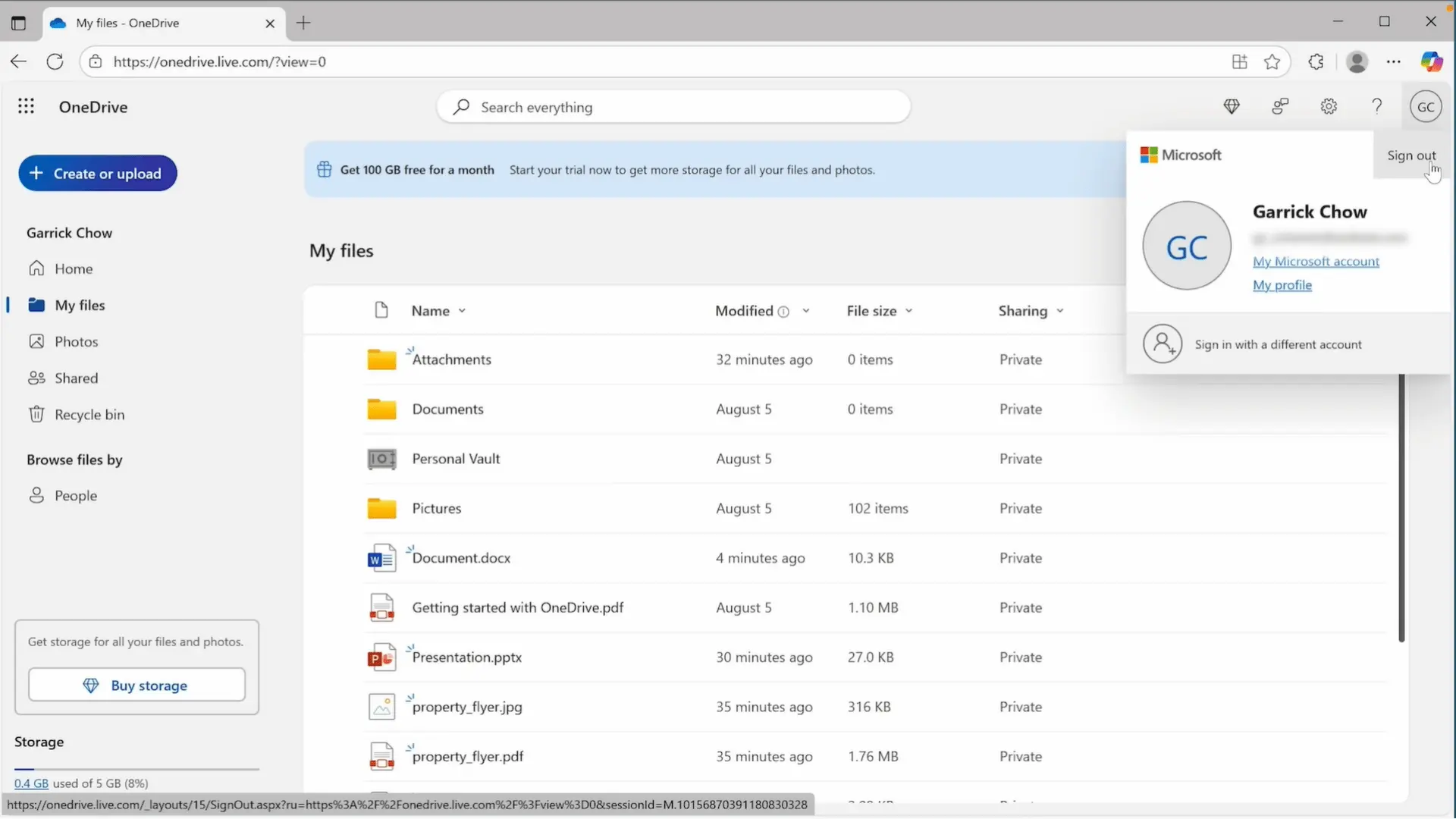Image resolution: width=1456 pixels, height=819 pixels.
Task: Open the tab actions menu icon
Action: pos(18,23)
